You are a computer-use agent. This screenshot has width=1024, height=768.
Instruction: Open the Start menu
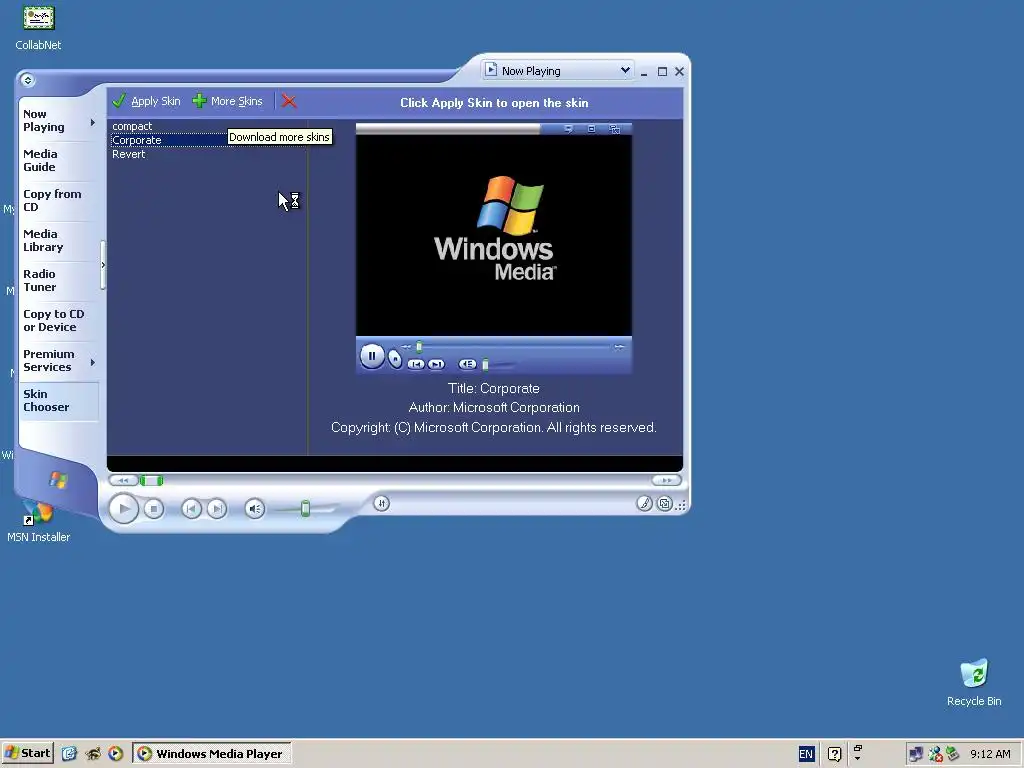click(x=27, y=754)
